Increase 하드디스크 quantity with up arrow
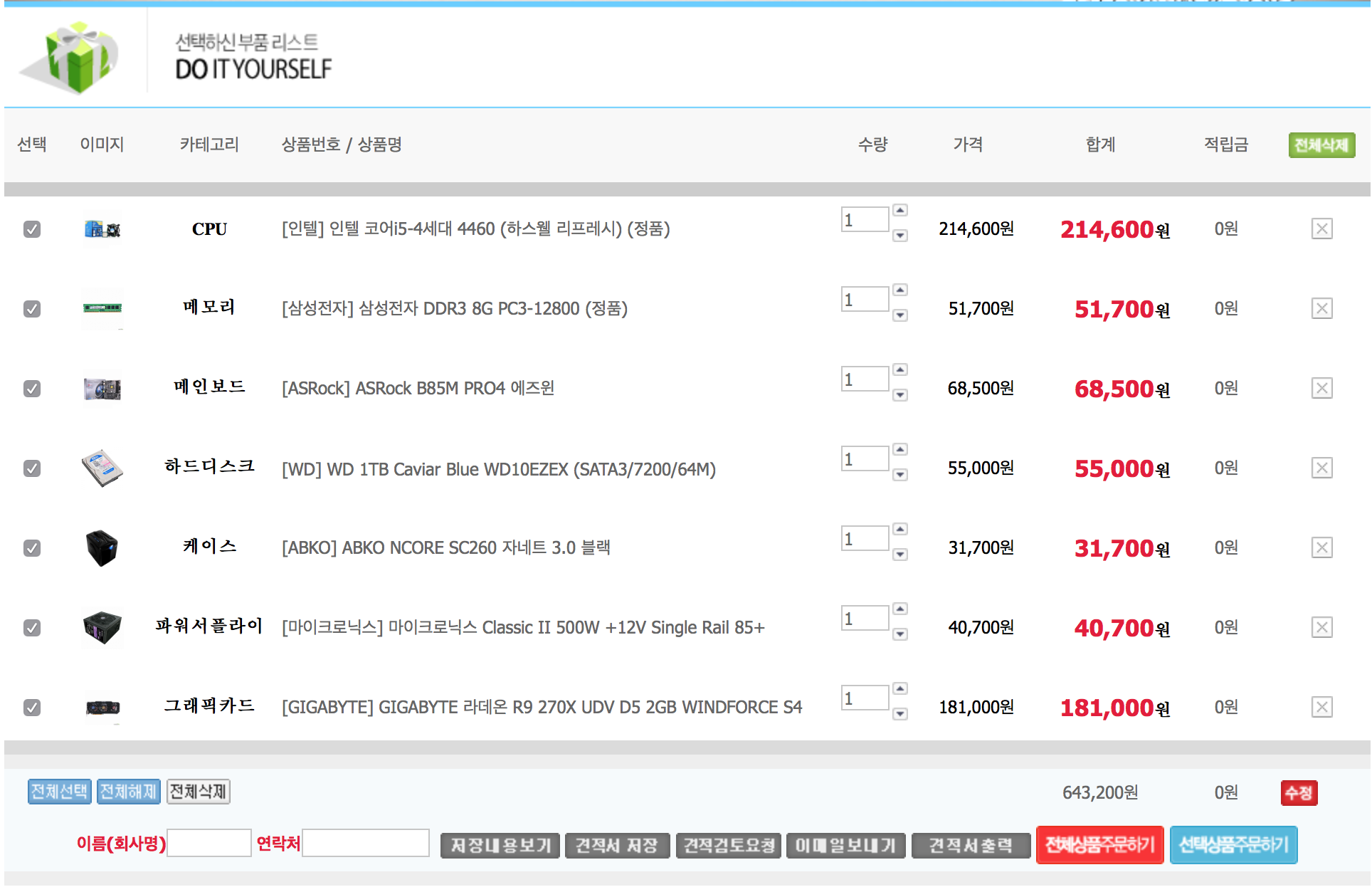Screen dimensions: 1372x887 (900, 449)
